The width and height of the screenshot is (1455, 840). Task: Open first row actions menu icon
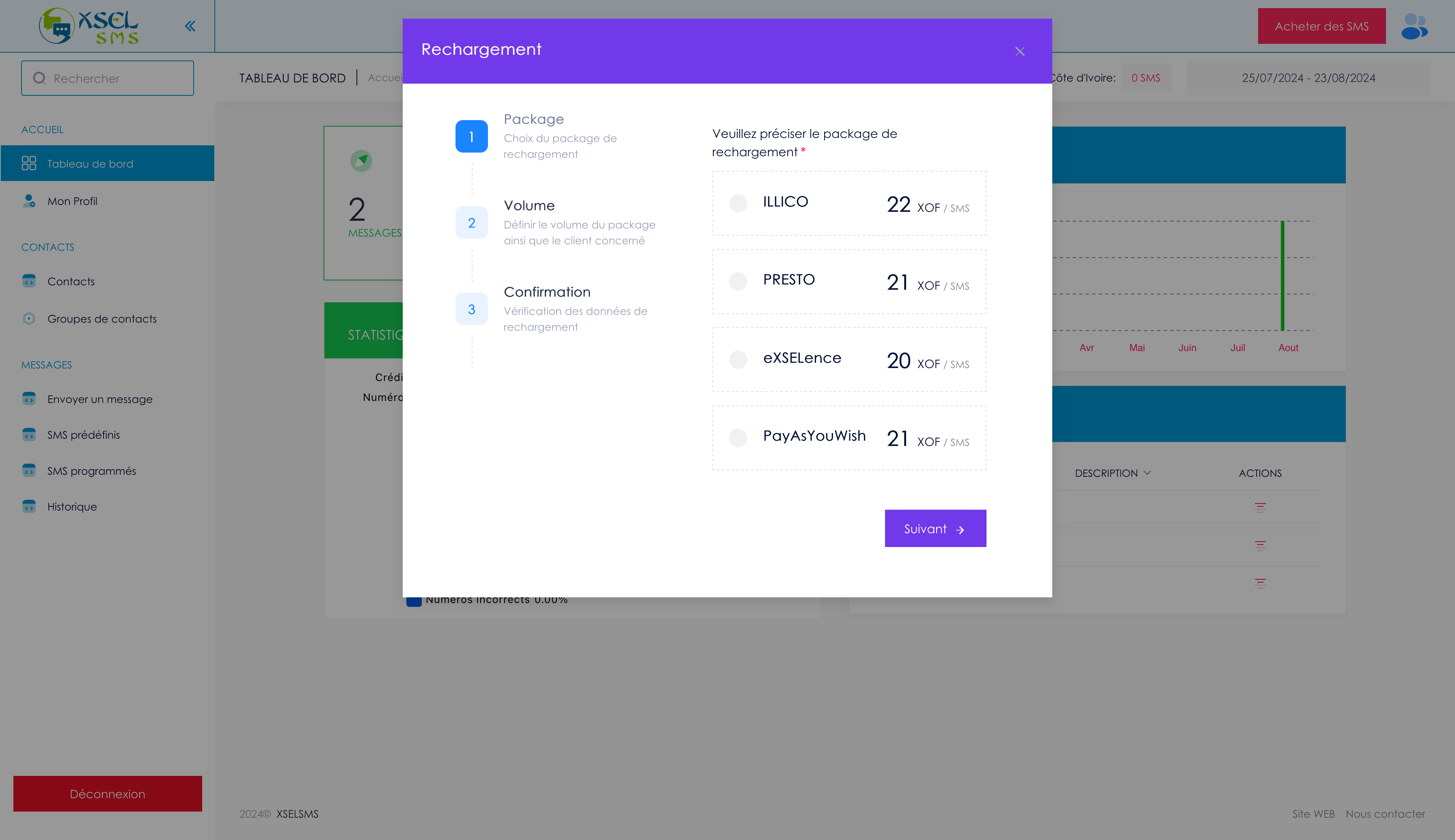1260,507
